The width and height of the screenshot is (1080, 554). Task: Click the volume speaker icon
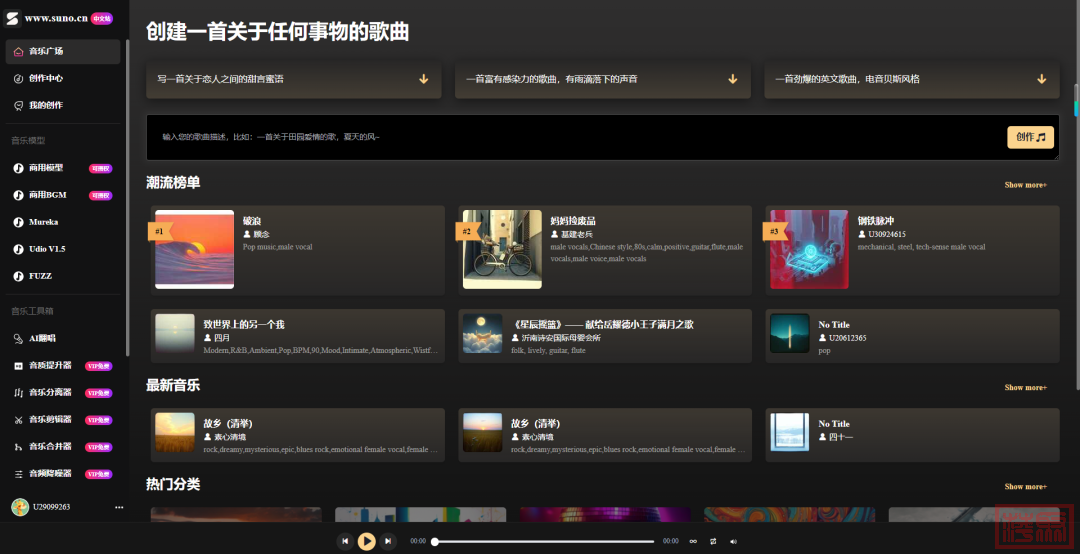[733, 541]
